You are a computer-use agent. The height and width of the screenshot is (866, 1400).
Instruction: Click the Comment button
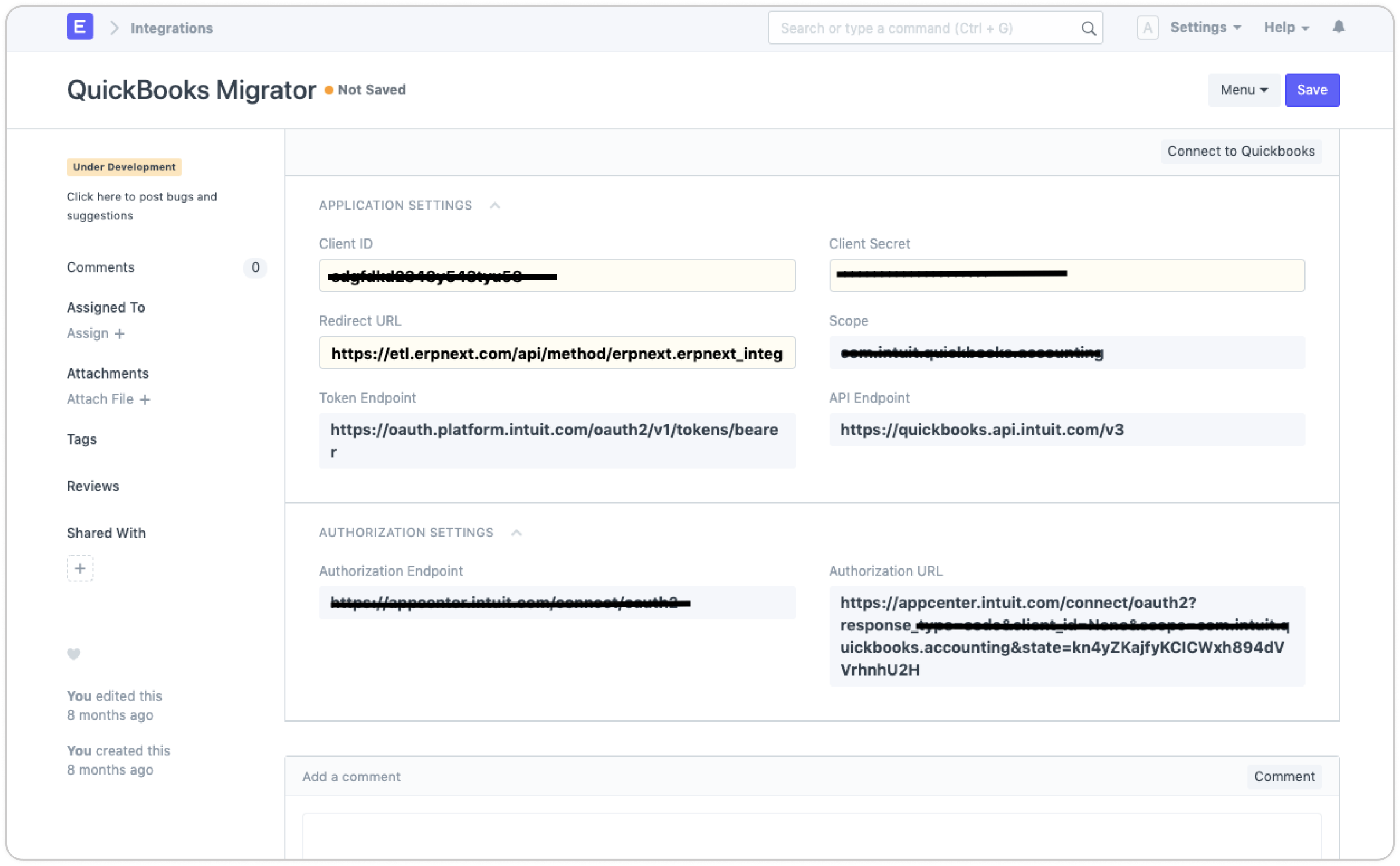(x=1284, y=776)
